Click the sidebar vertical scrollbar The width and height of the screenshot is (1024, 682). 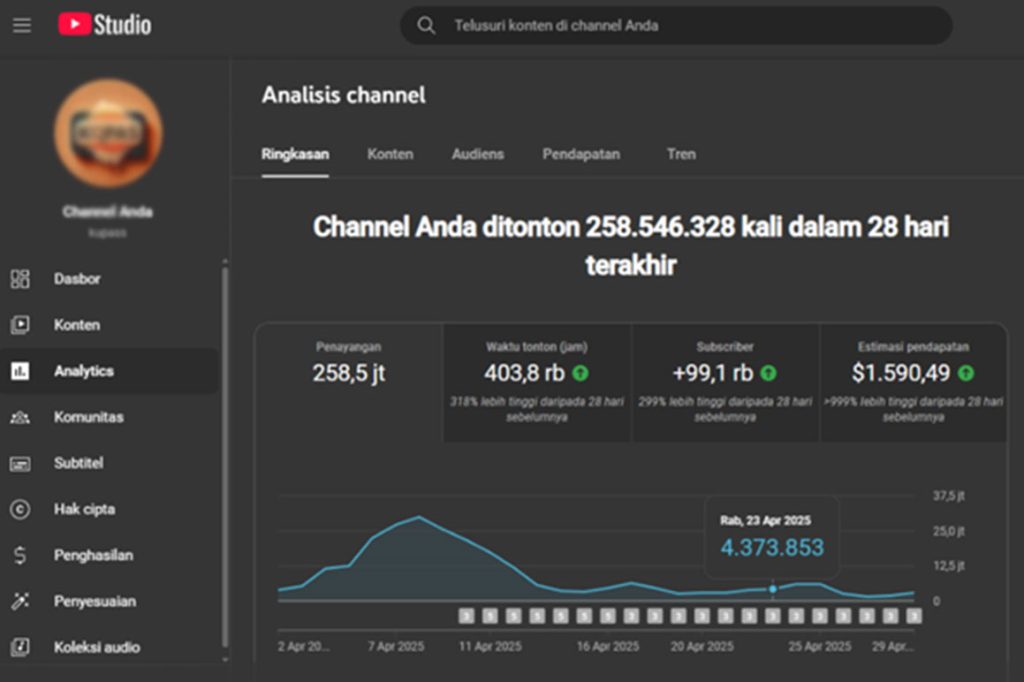tap(225, 457)
